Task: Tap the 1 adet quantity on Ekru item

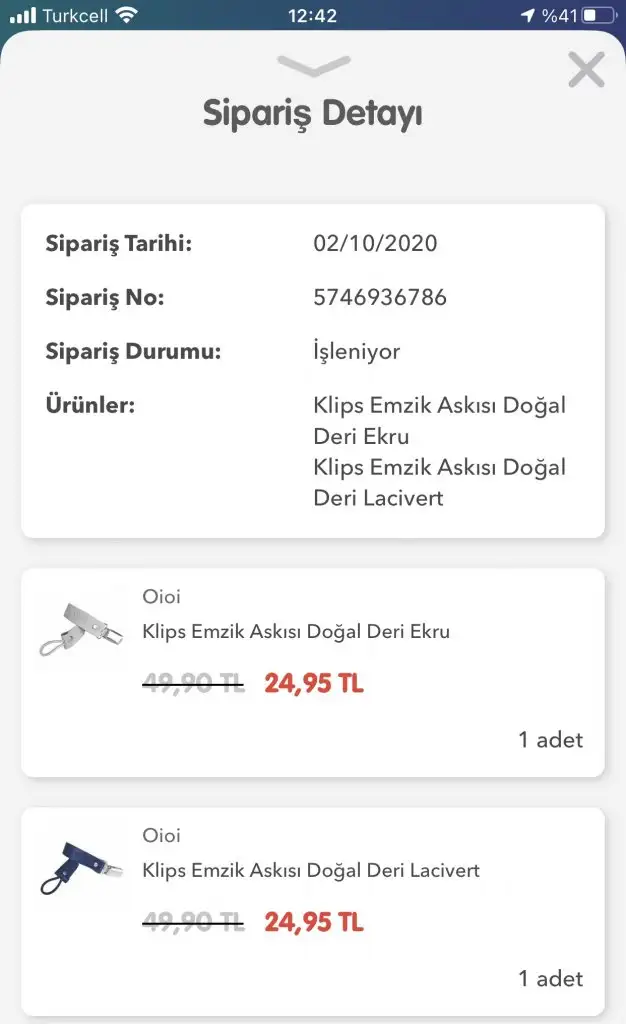Action: 550,741
